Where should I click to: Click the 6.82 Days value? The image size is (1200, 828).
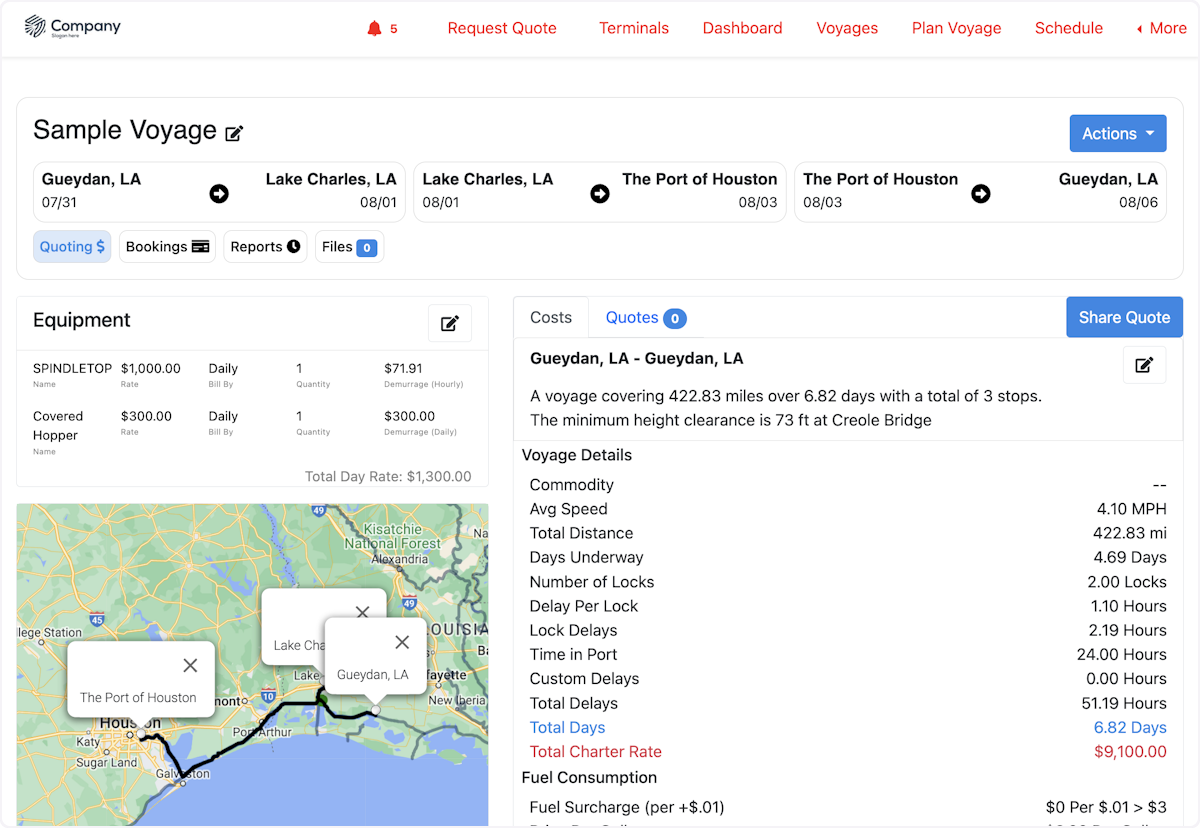(x=1130, y=727)
